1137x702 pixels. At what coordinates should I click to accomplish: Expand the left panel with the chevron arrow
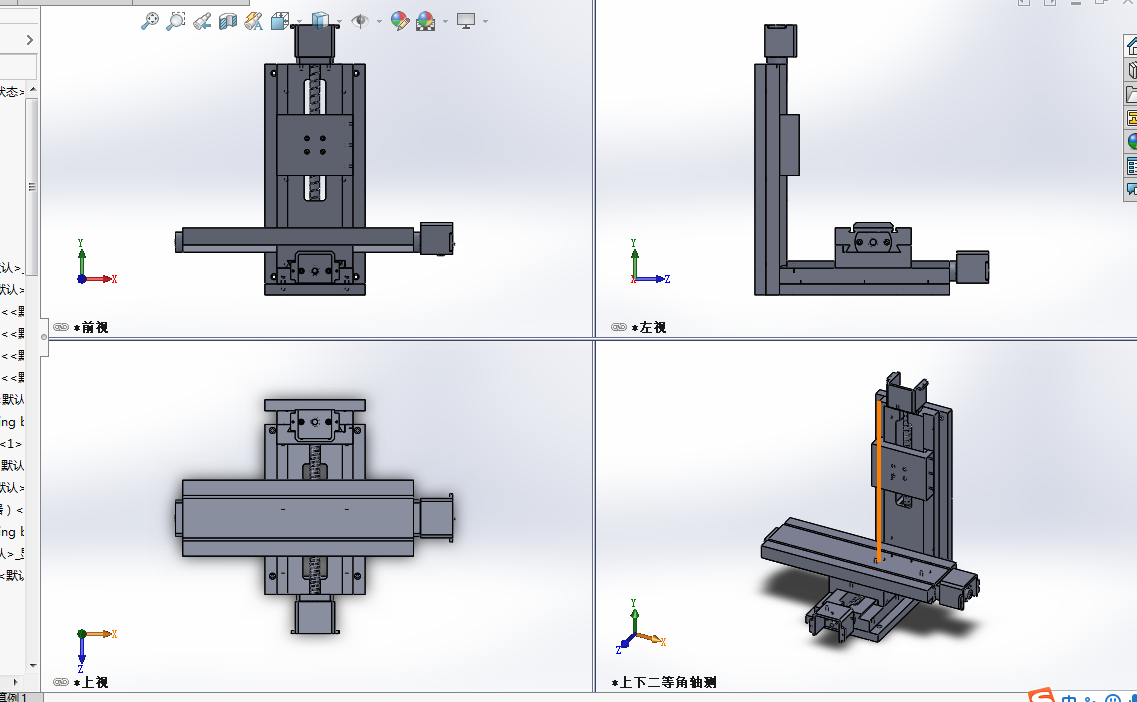30,40
